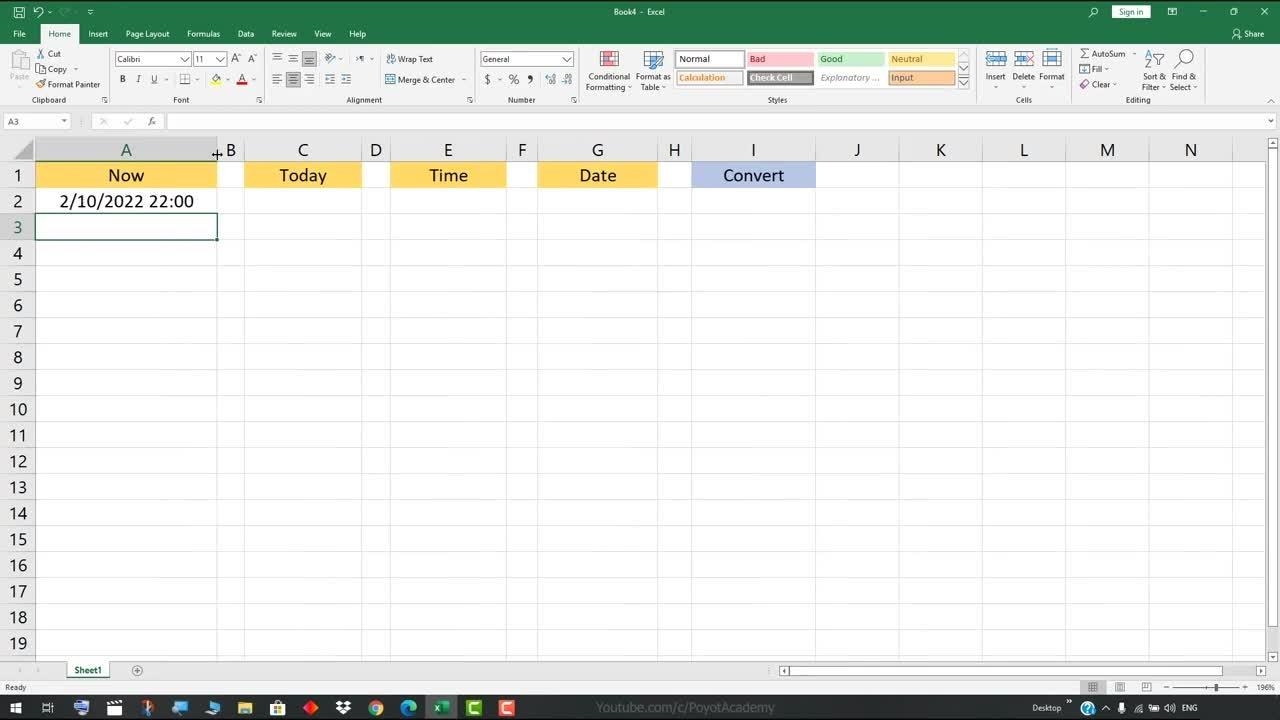Click the Format Painter brush icon
This screenshot has width=1280, height=720.
point(41,84)
